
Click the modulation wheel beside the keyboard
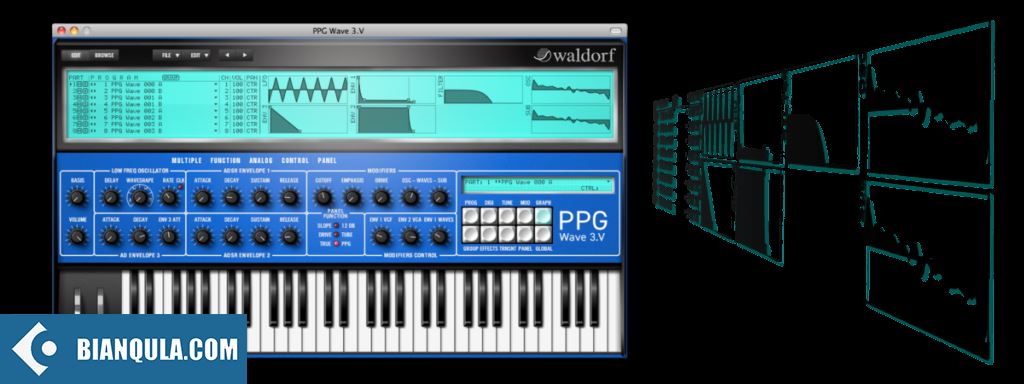[x=101, y=302]
